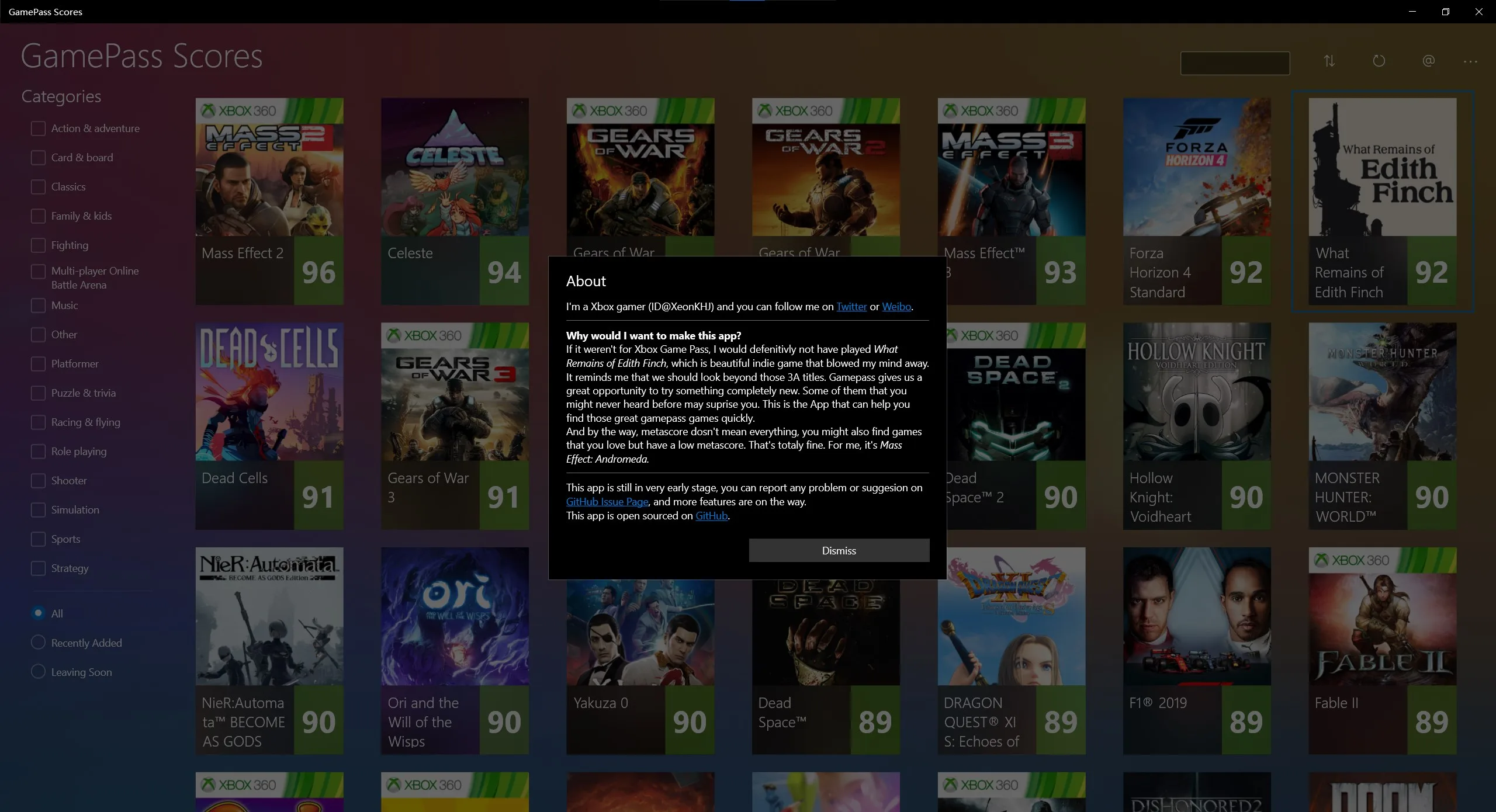Enable the Racing & flying filter
The image size is (1496, 812).
tap(38, 422)
